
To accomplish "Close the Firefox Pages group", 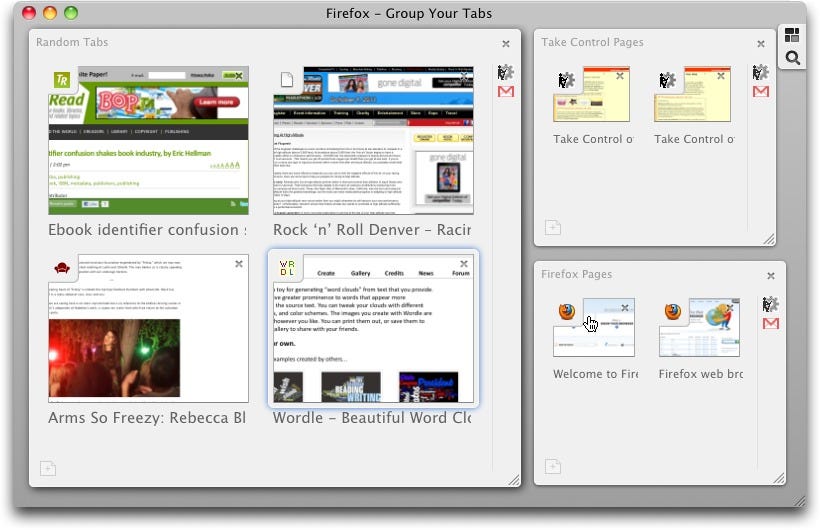I will [x=771, y=276].
